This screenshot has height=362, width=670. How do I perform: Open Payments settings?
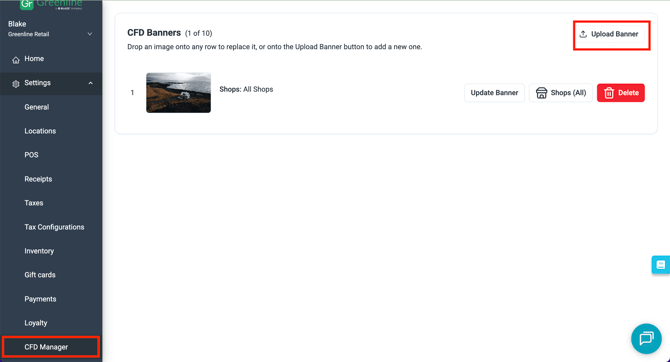point(40,299)
